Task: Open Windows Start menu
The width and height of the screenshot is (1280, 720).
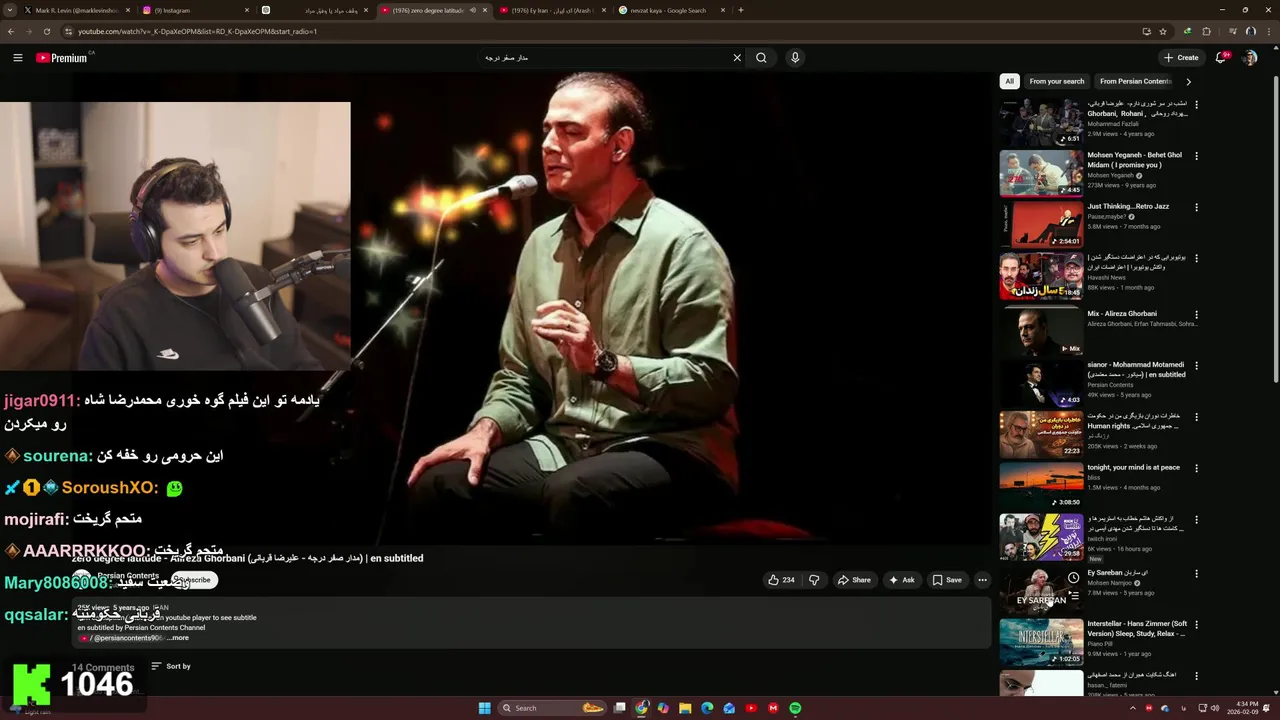Action: (x=485, y=708)
